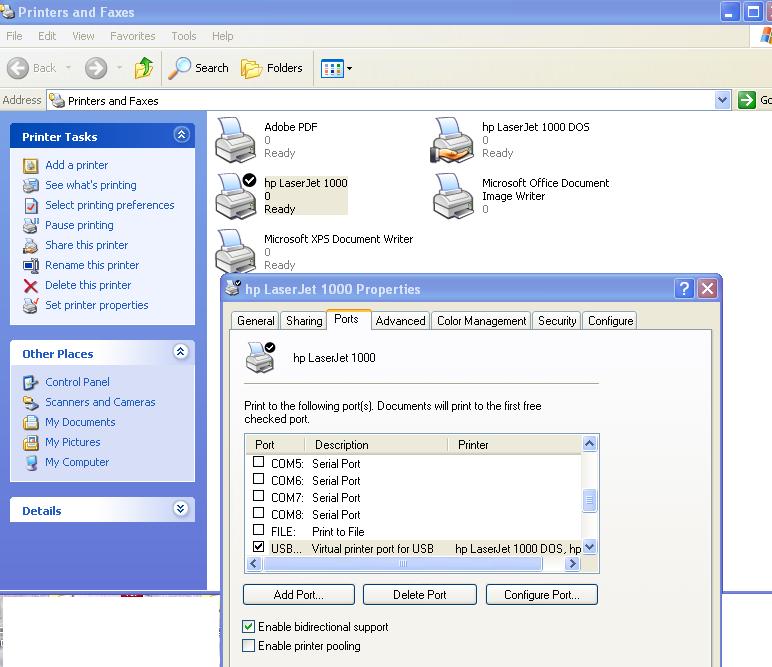
Task: Uncheck the USB virtual printer port checkbox
Action: click(259, 548)
